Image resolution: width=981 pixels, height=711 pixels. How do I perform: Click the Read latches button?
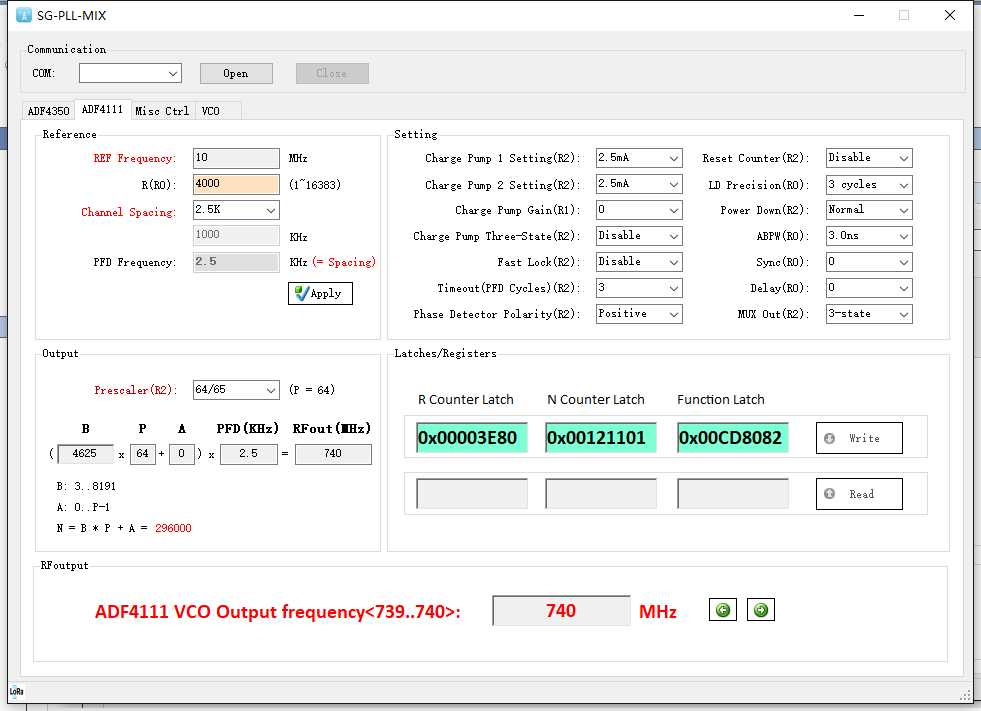click(859, 494)
